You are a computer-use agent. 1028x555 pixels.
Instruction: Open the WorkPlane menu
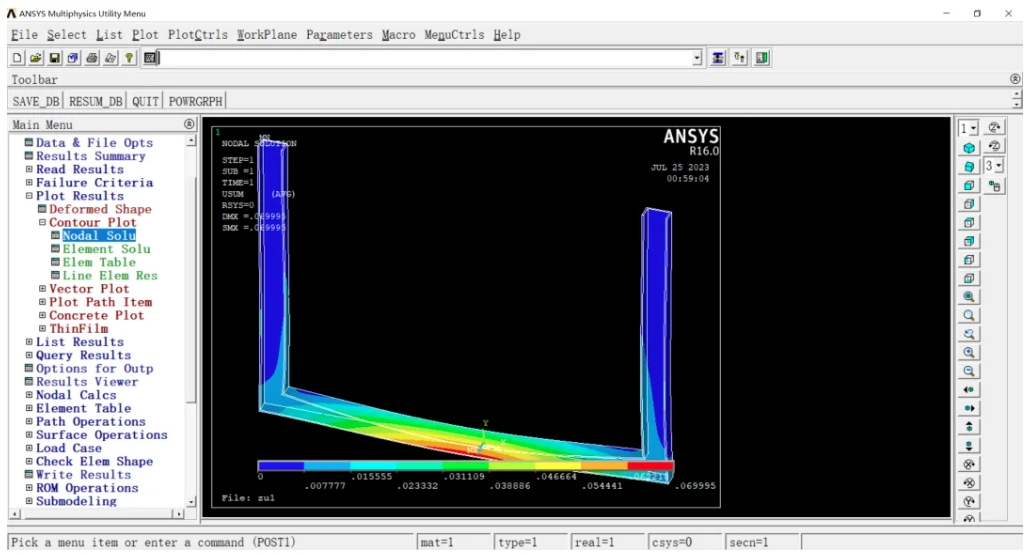click(x=267, y=35)
